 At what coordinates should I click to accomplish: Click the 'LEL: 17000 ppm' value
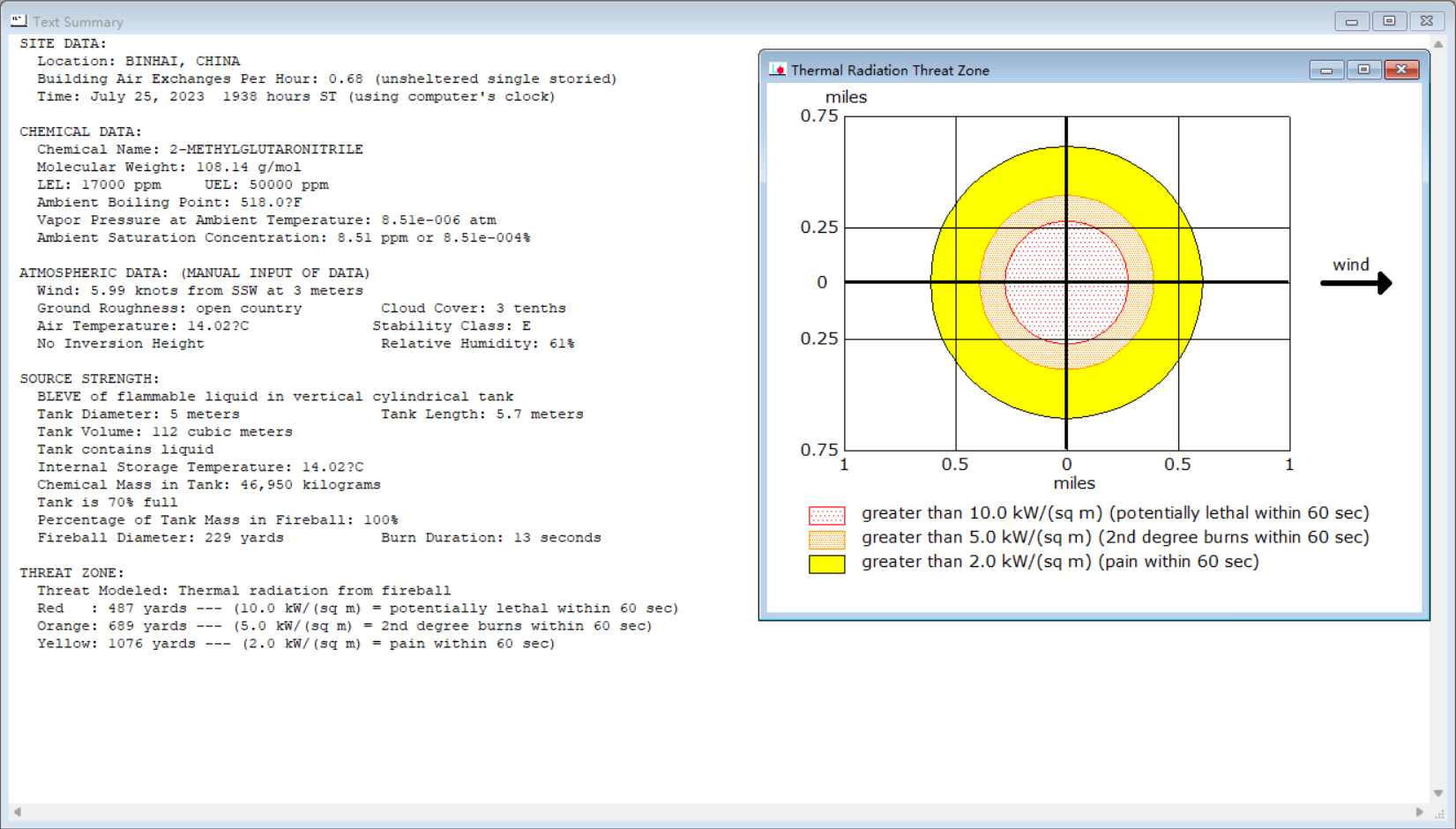(x=99, y=185)
